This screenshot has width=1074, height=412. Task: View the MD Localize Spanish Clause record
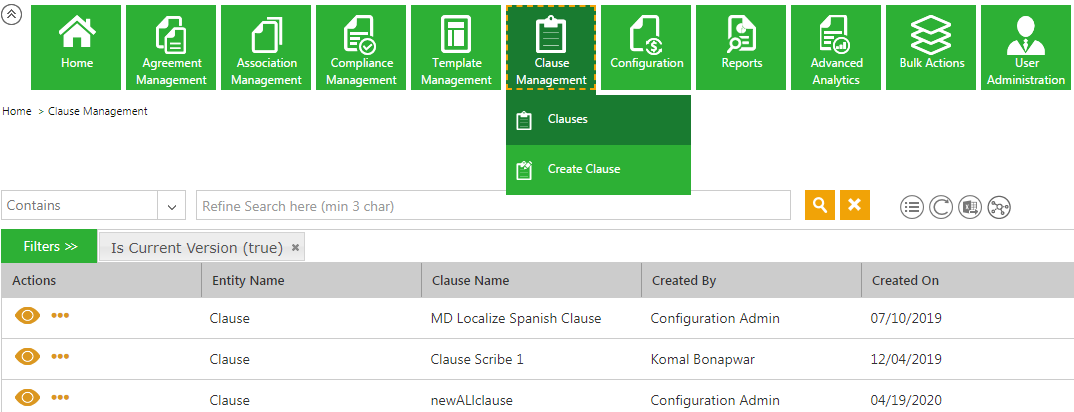pos(27,315)
